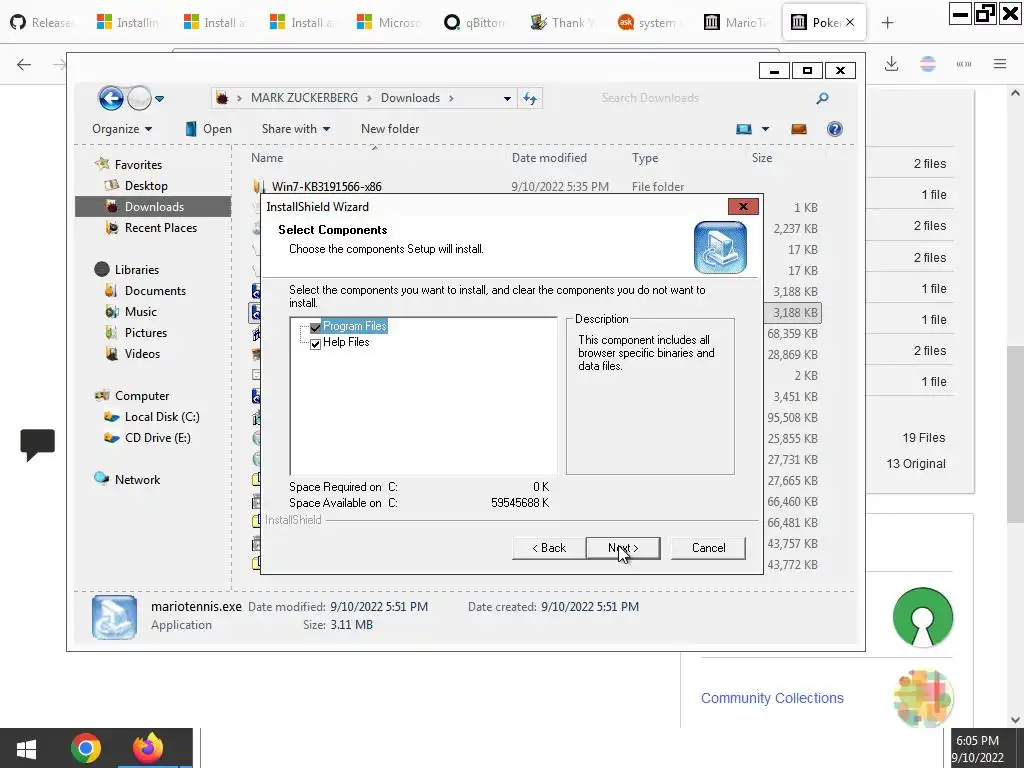
Task: Switch to the Releases GitHub tab
Action: (43, 23)
